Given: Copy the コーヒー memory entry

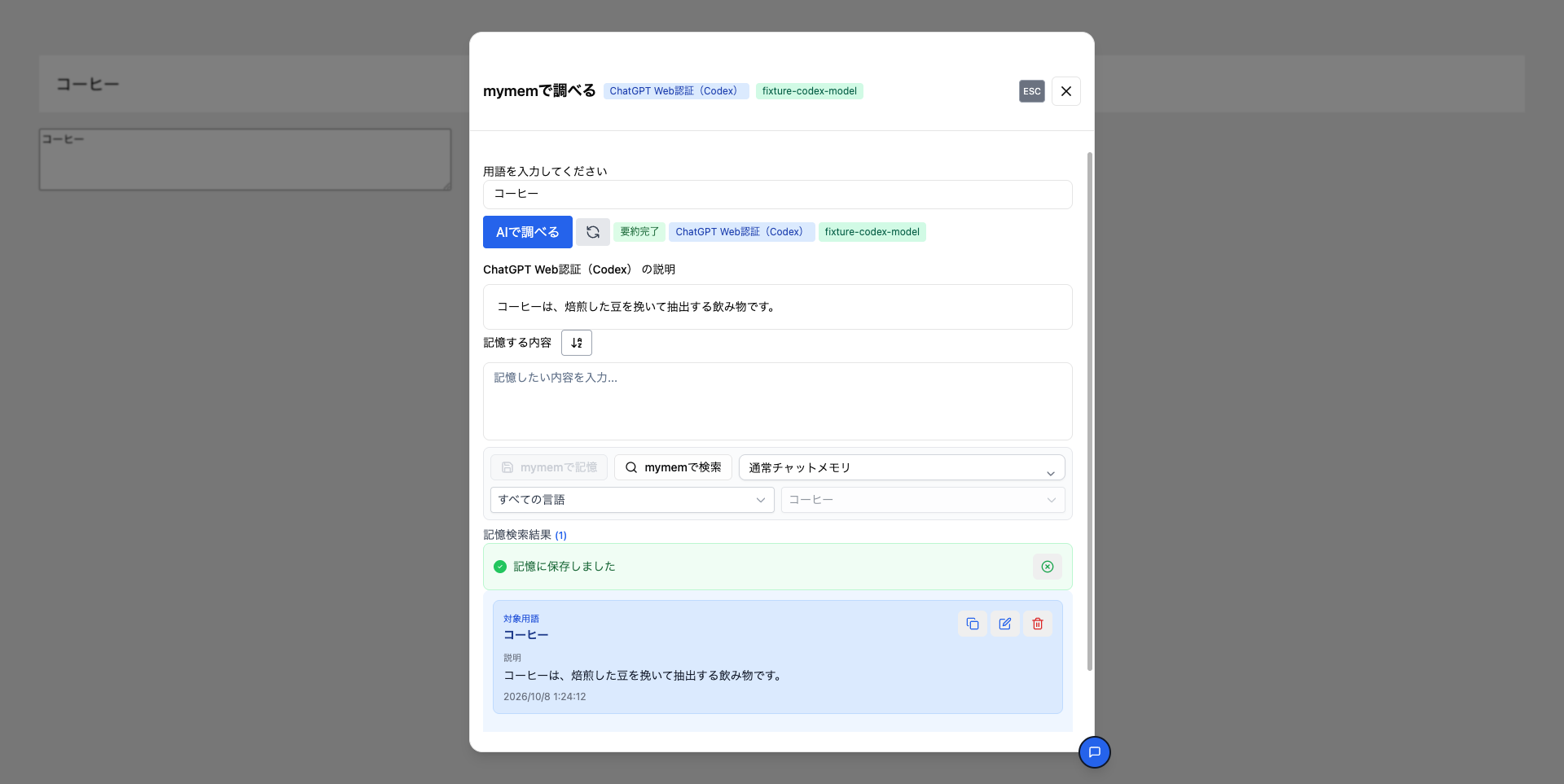Looking at the screenshot, I should 973,624.
